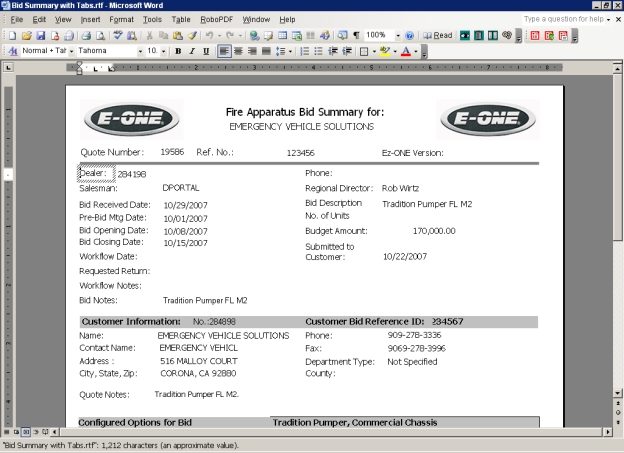The width and height of the screenshot is (624, 453).
Task: Toggle underline formatting
Action: point(206,51)
